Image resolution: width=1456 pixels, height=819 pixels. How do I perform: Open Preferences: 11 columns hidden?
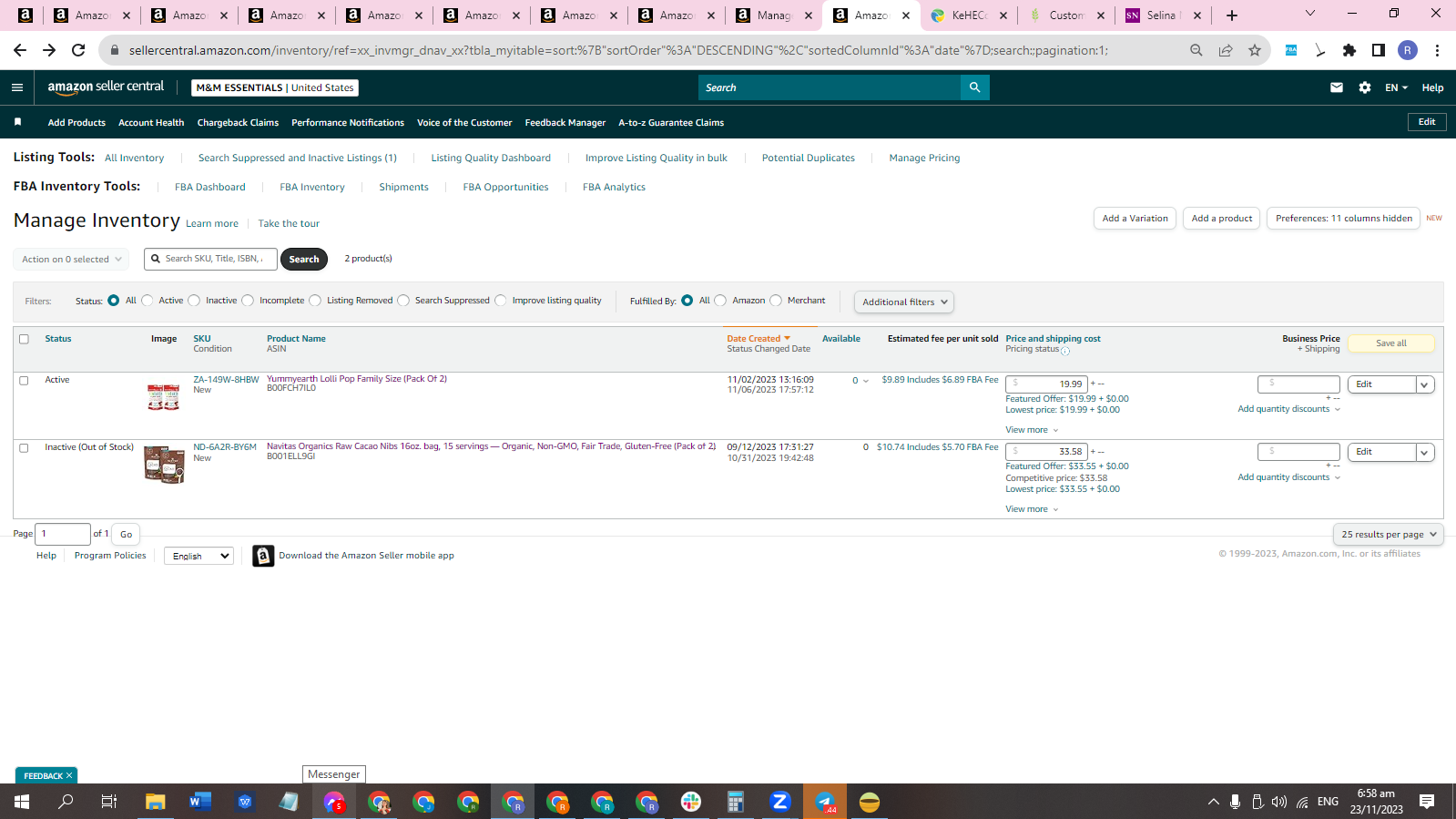pyautogui.click(x=1344, y=219)
